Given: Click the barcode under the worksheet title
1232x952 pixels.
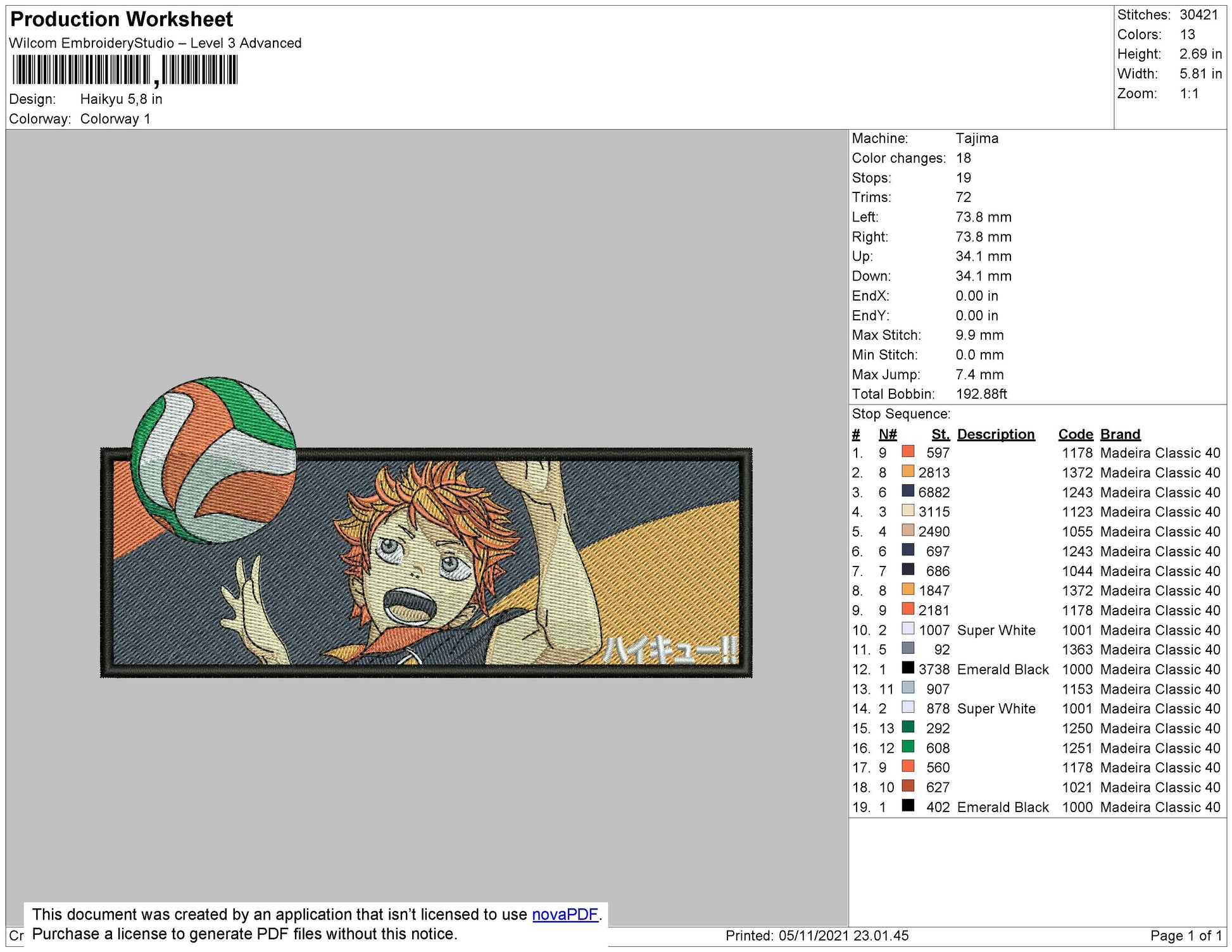Looking at the screenshot, I should click(x=125, y=70).
